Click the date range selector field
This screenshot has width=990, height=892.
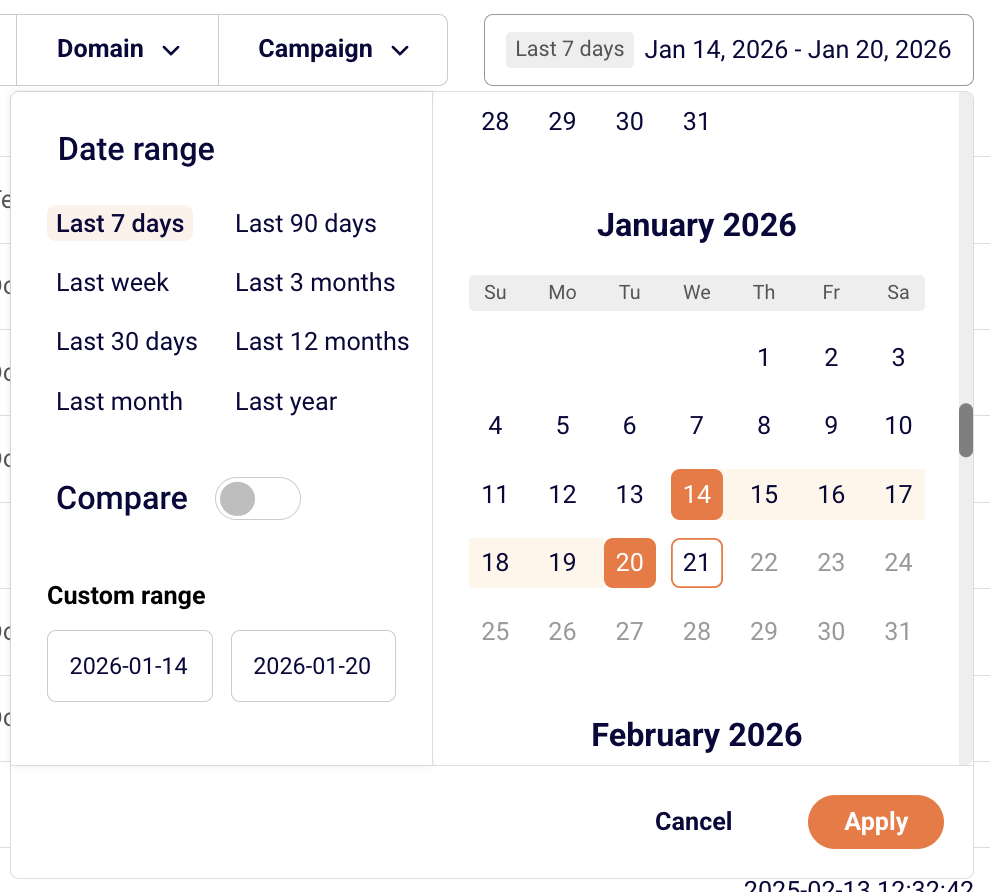(728, 49)
